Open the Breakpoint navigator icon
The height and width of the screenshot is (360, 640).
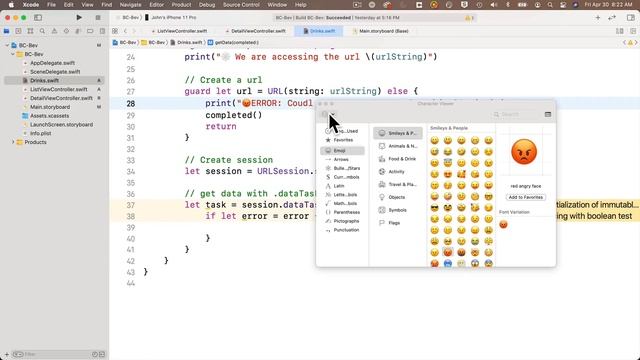tap(90, 31)
